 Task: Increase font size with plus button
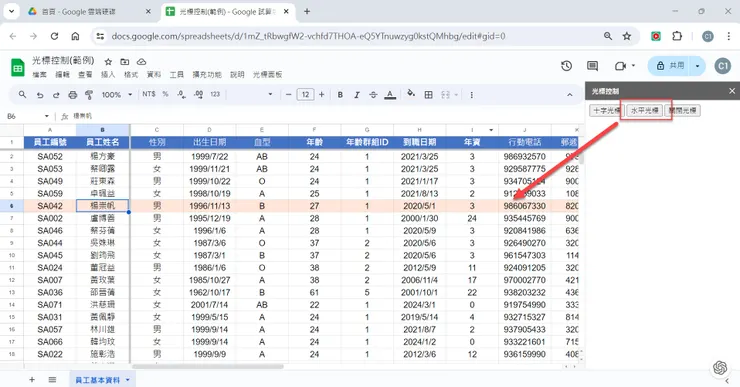click(x=321, y=94)
